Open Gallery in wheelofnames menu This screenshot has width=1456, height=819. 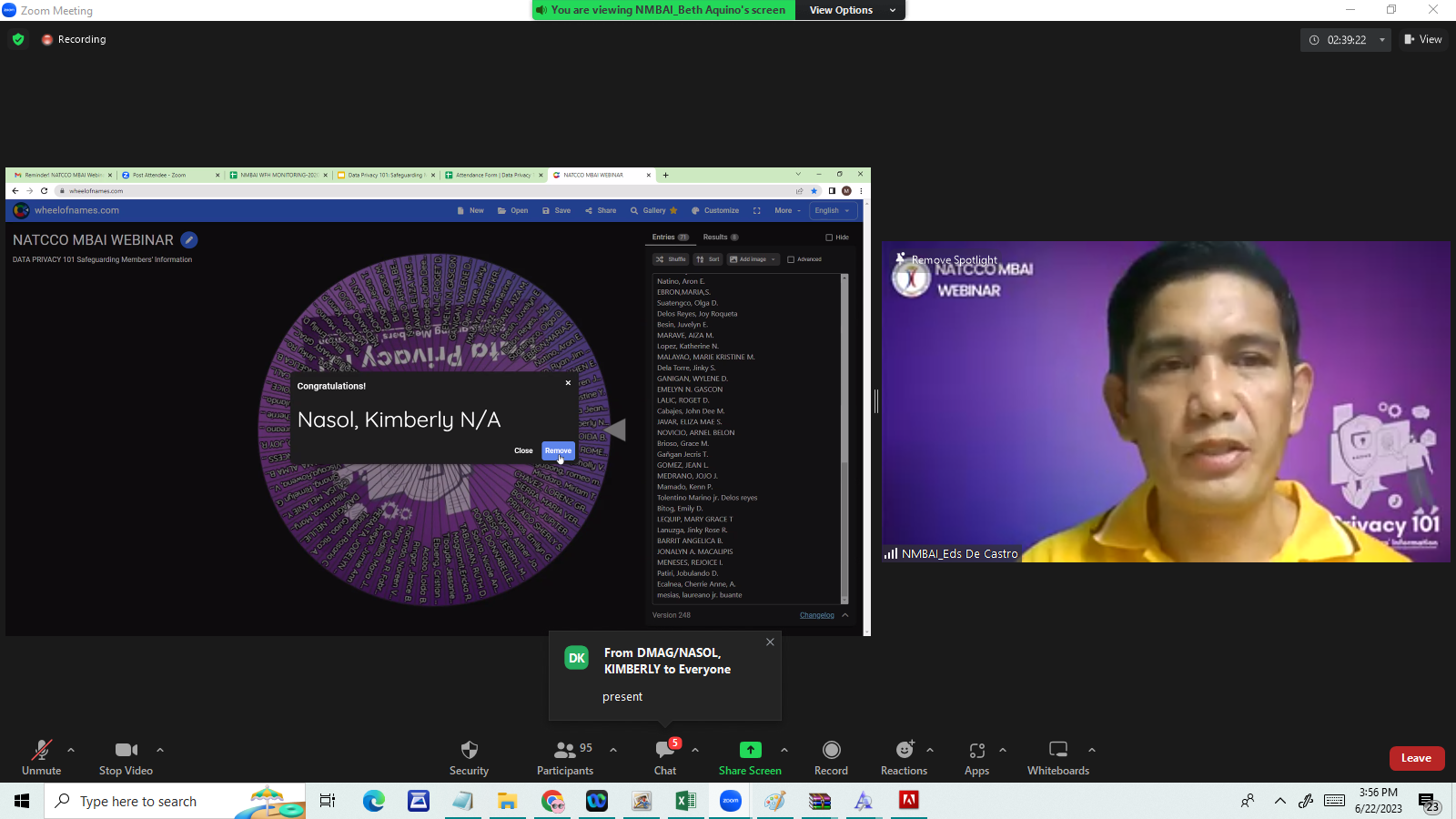tap(654, 210)
